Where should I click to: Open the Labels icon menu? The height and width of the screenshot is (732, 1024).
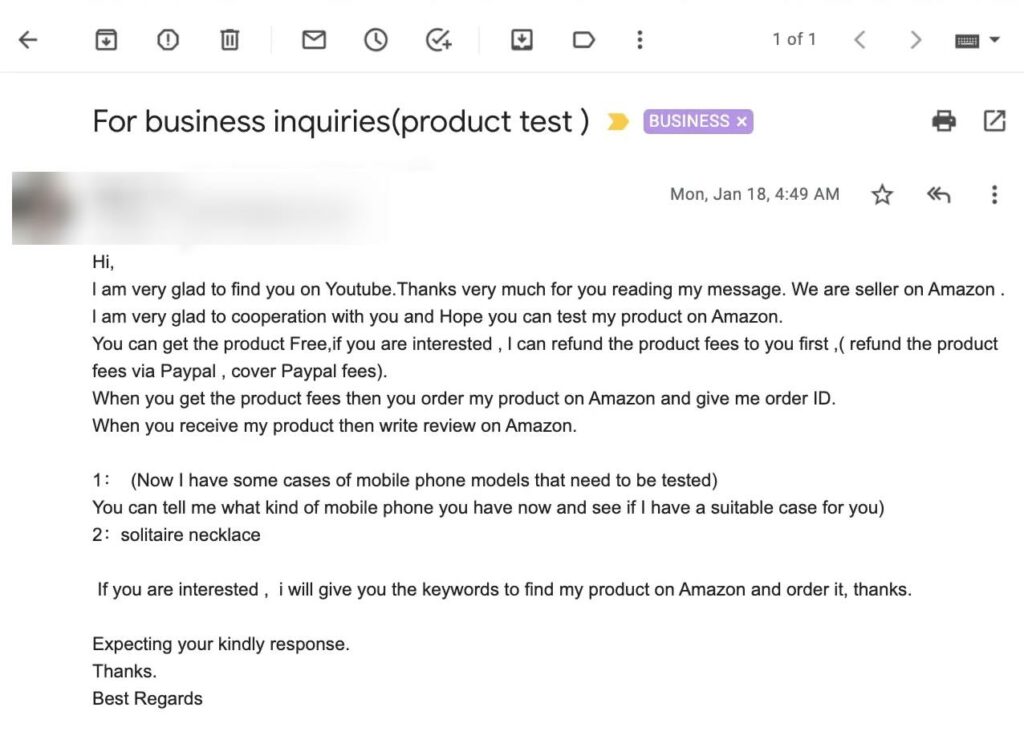click(x=583, y=40)
